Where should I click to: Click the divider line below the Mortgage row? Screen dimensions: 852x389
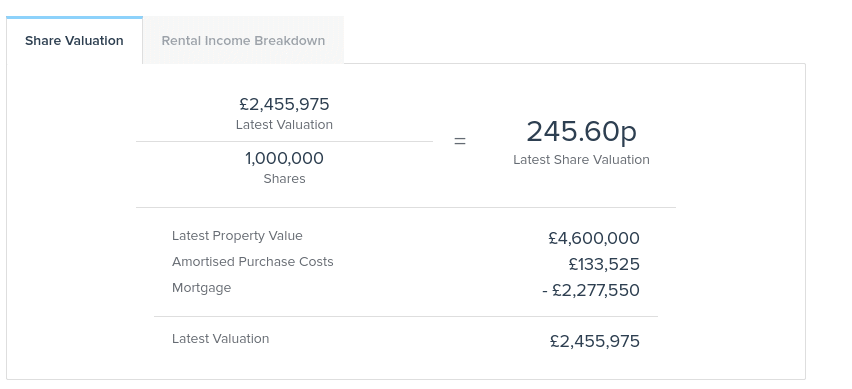point(406,316)
